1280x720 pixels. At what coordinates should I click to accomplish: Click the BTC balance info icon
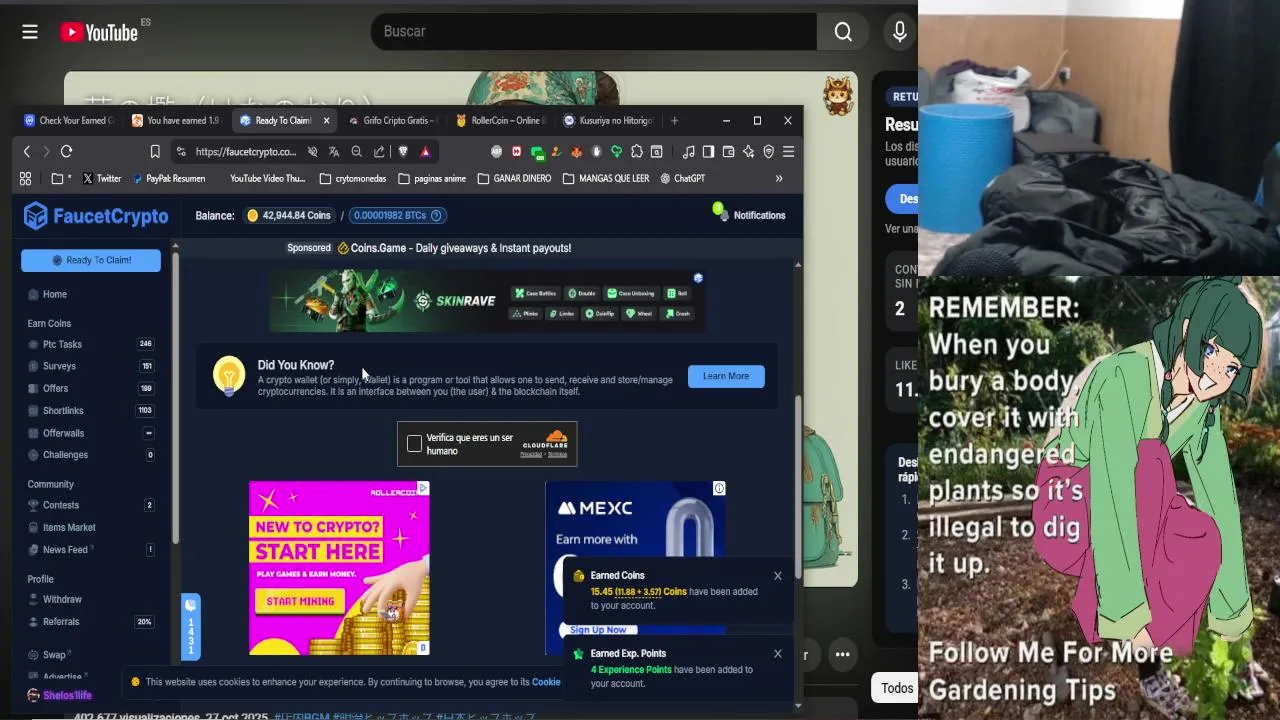click(436, 216)
